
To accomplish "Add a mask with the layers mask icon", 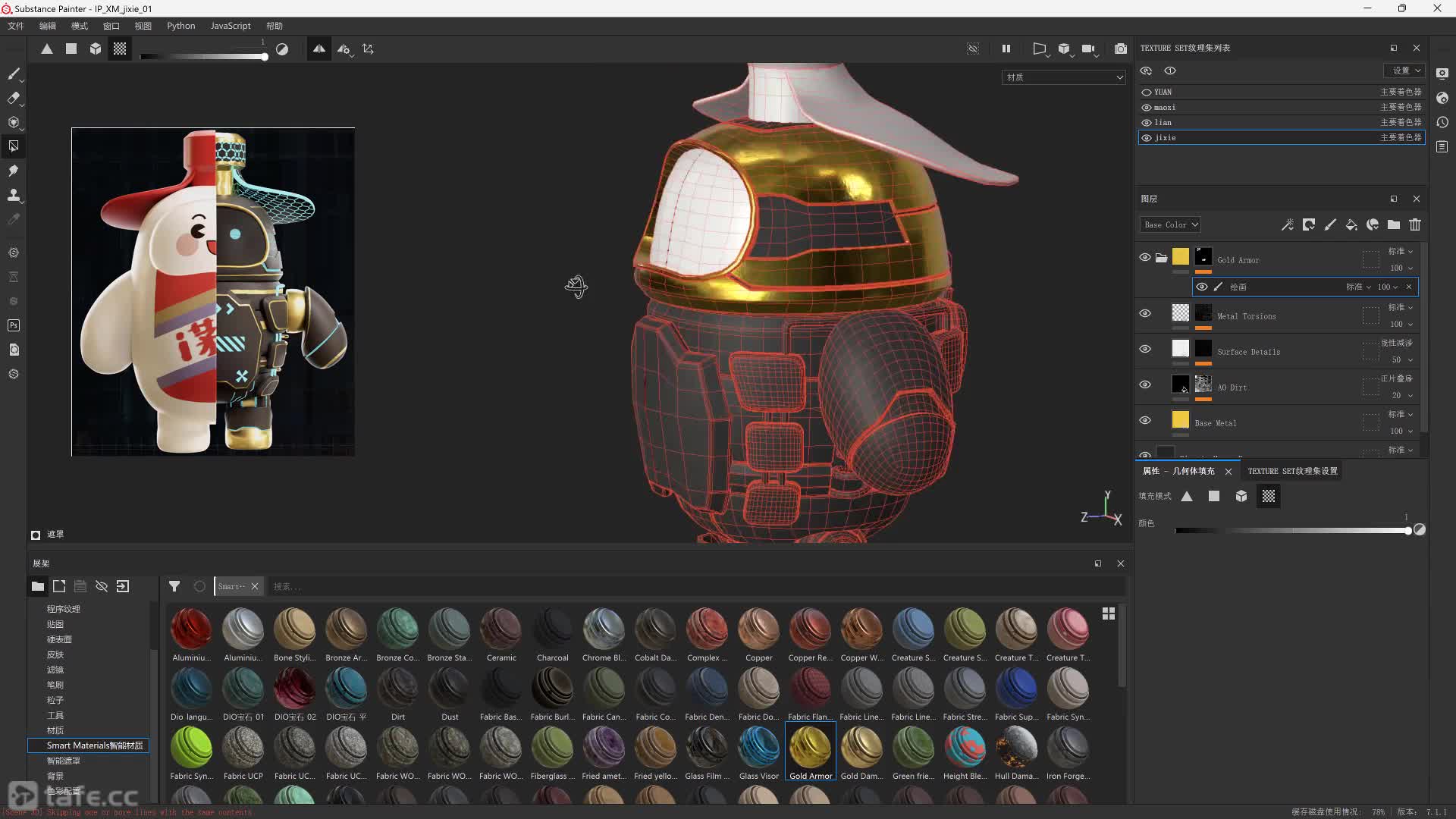I will [x=1309, y=224].
